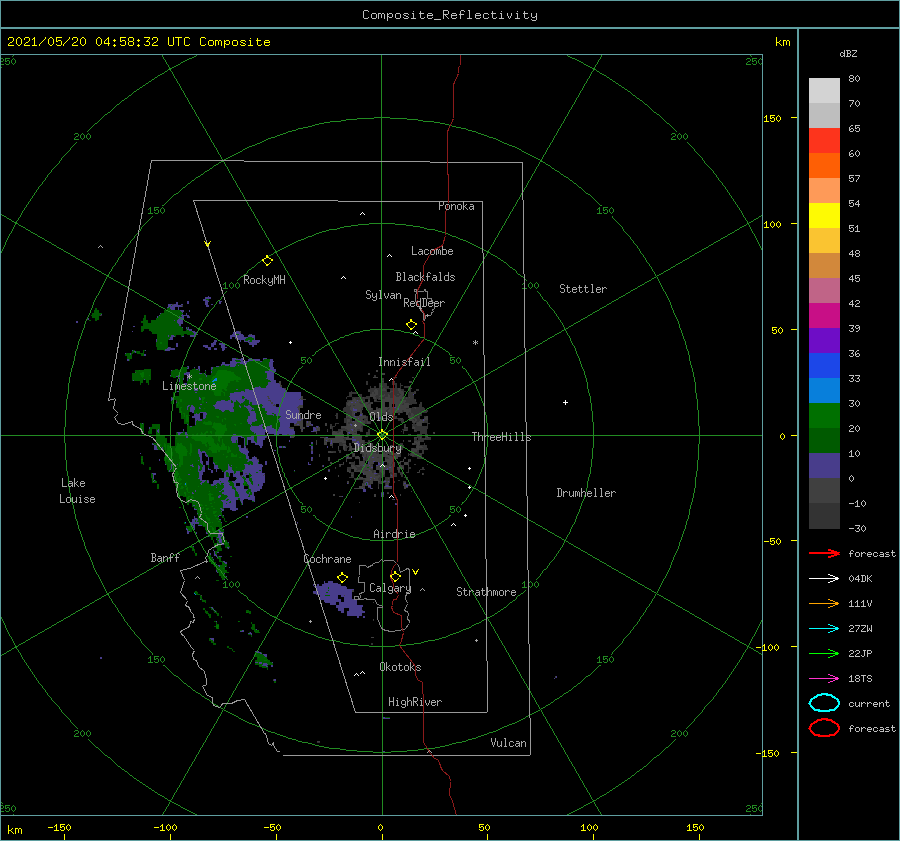Click the ThreeHills label
This screenshot has height=841, width=900.
(502, 437)
